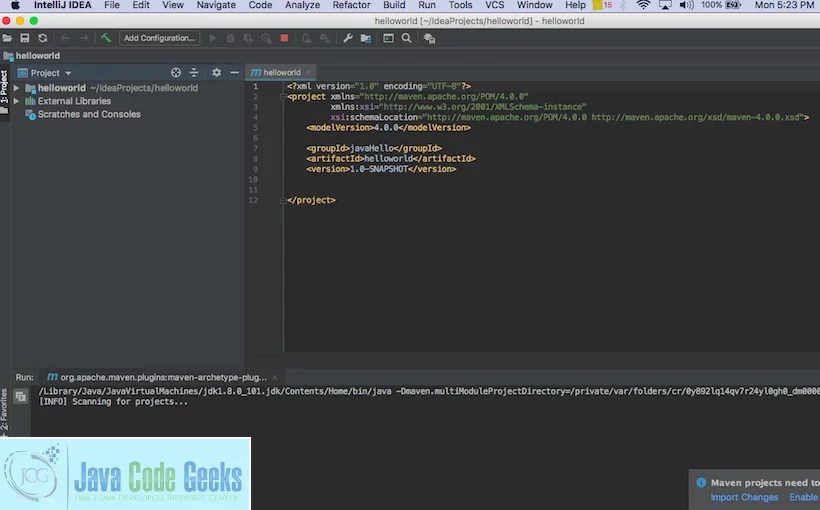The width and height of the screenshot is (820, 510).
Task: Open Project panel gear options
Action: pyautogui.click(x=217, y=73)
